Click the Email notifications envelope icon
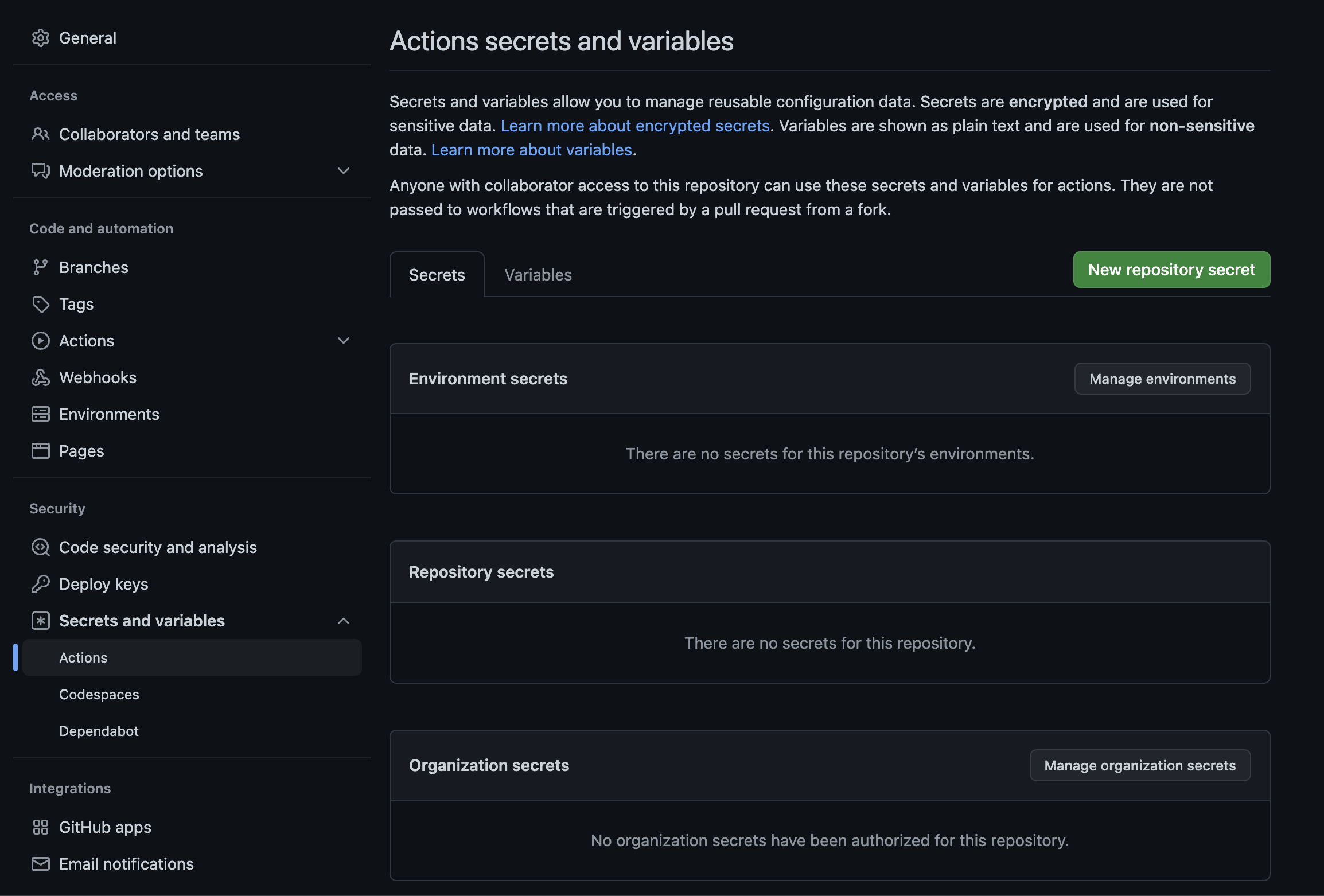Screen dimensions: 1324x896 coord(40,864)
